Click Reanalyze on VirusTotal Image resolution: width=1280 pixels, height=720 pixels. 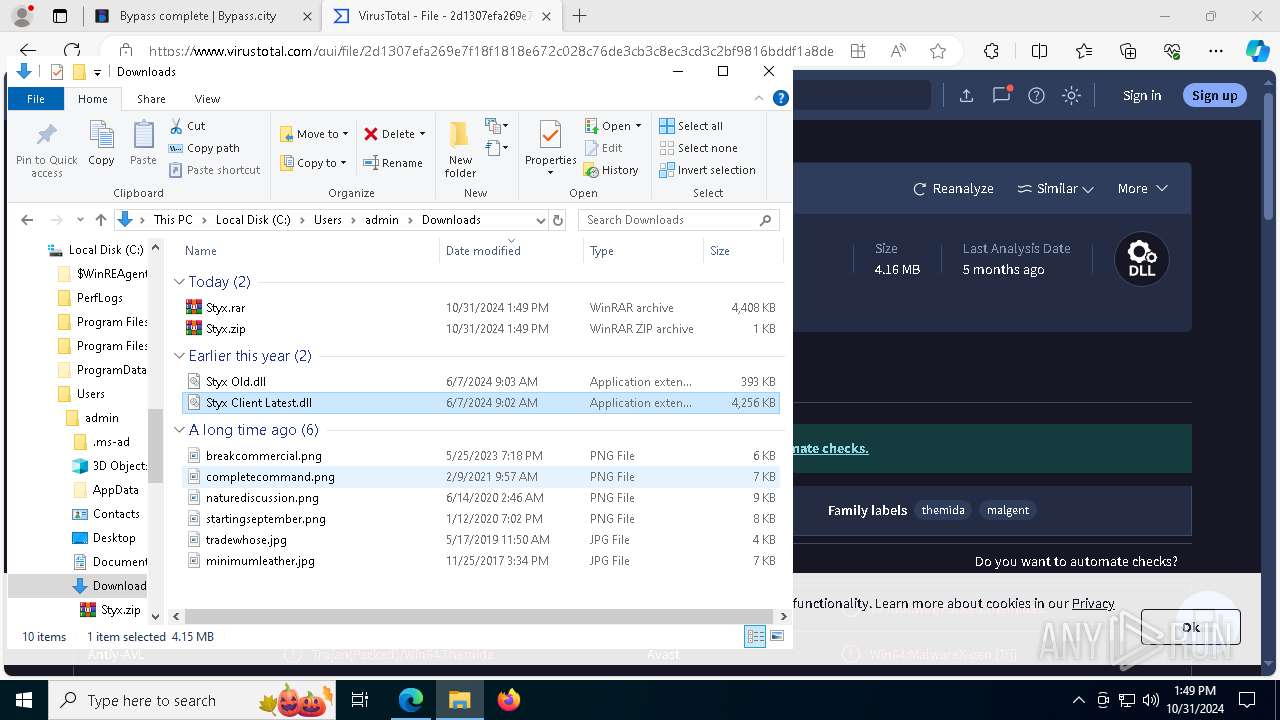click(x=953, y=188)
